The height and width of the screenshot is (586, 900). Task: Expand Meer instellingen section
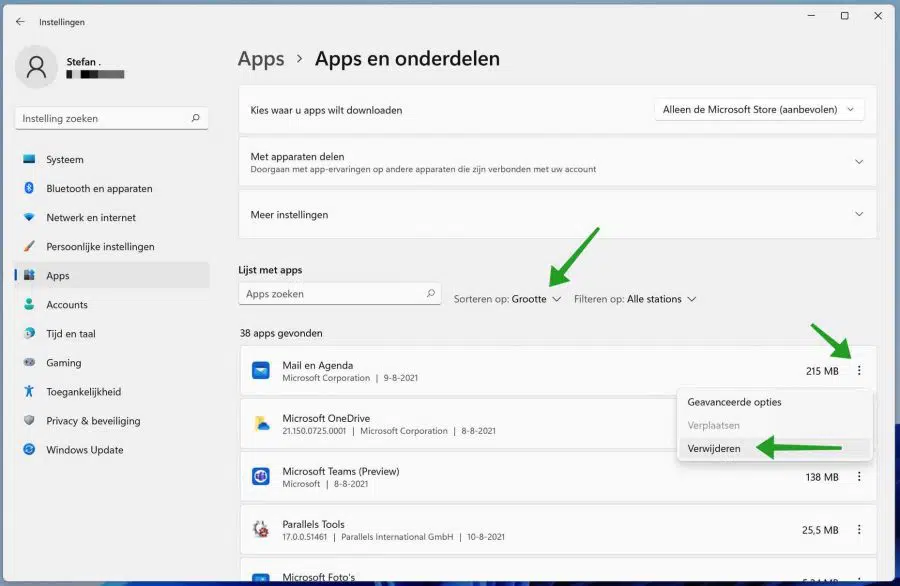pyautogui.click(x=859, y=214)
